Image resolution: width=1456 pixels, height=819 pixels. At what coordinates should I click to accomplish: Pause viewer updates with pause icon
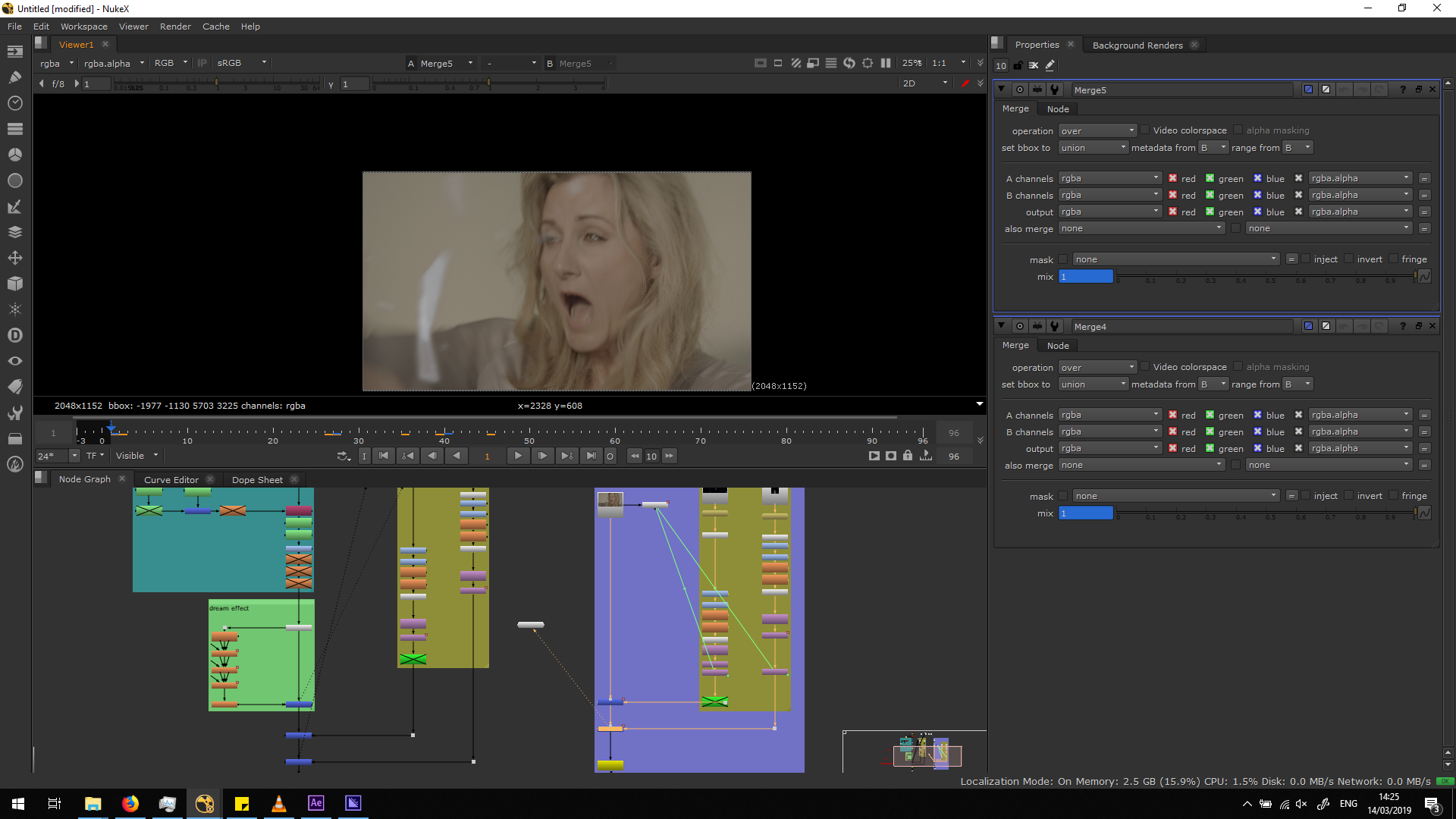886,64
